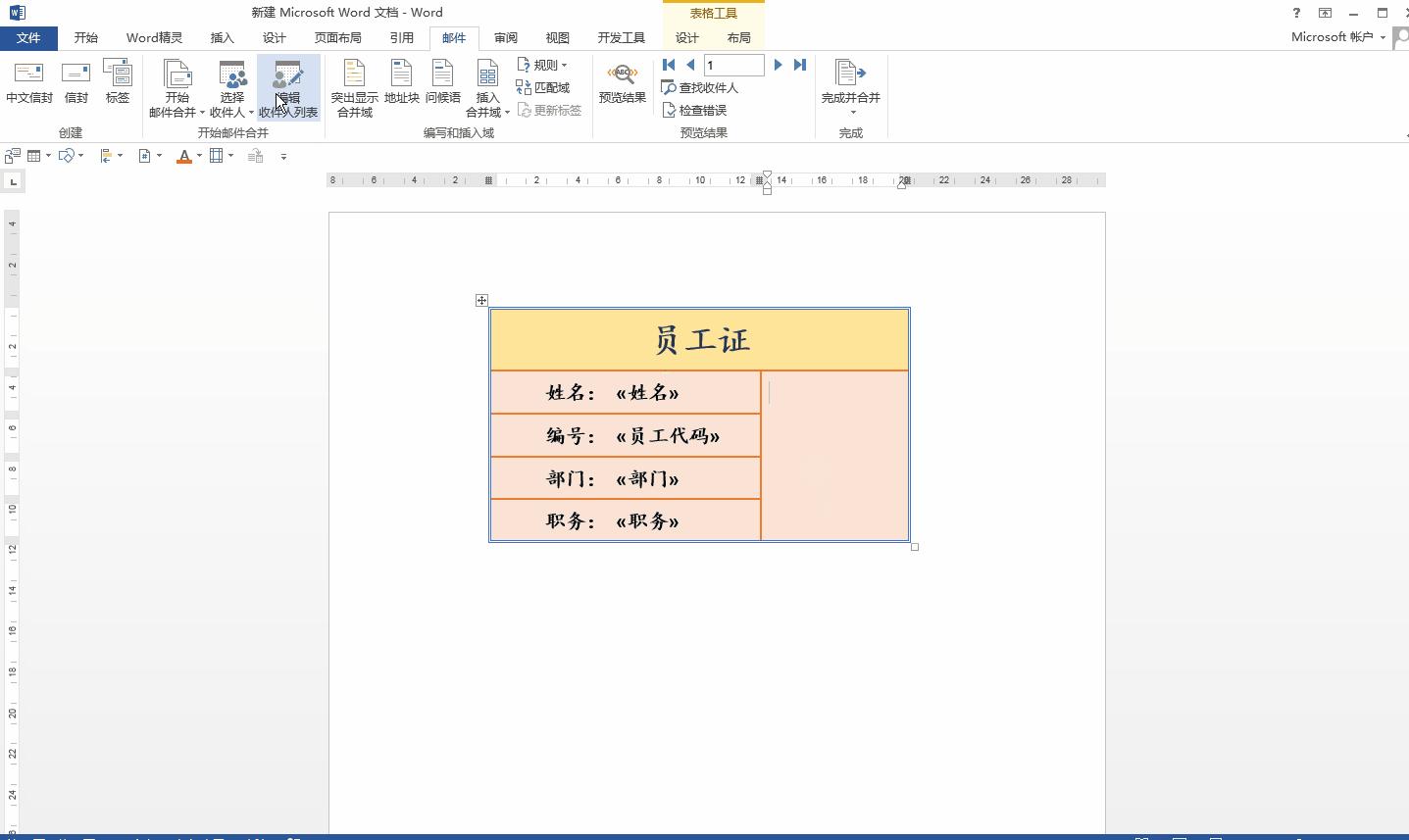Switch to the 邮件 ribbon tab
Viewport: 1409px width, 840px height.
click(453, 37)
